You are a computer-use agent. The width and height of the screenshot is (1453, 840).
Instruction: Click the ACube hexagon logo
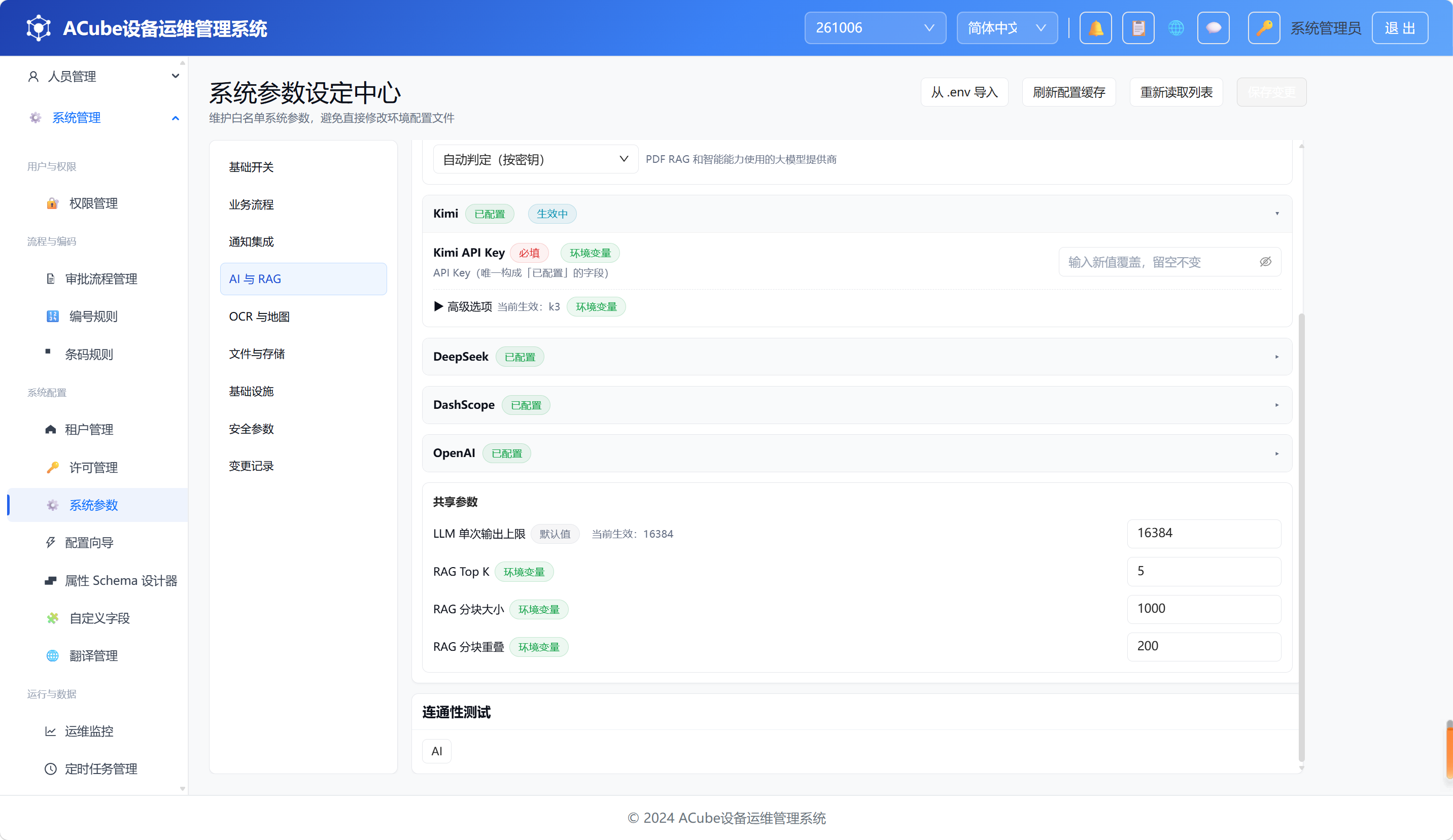point(39,28)
